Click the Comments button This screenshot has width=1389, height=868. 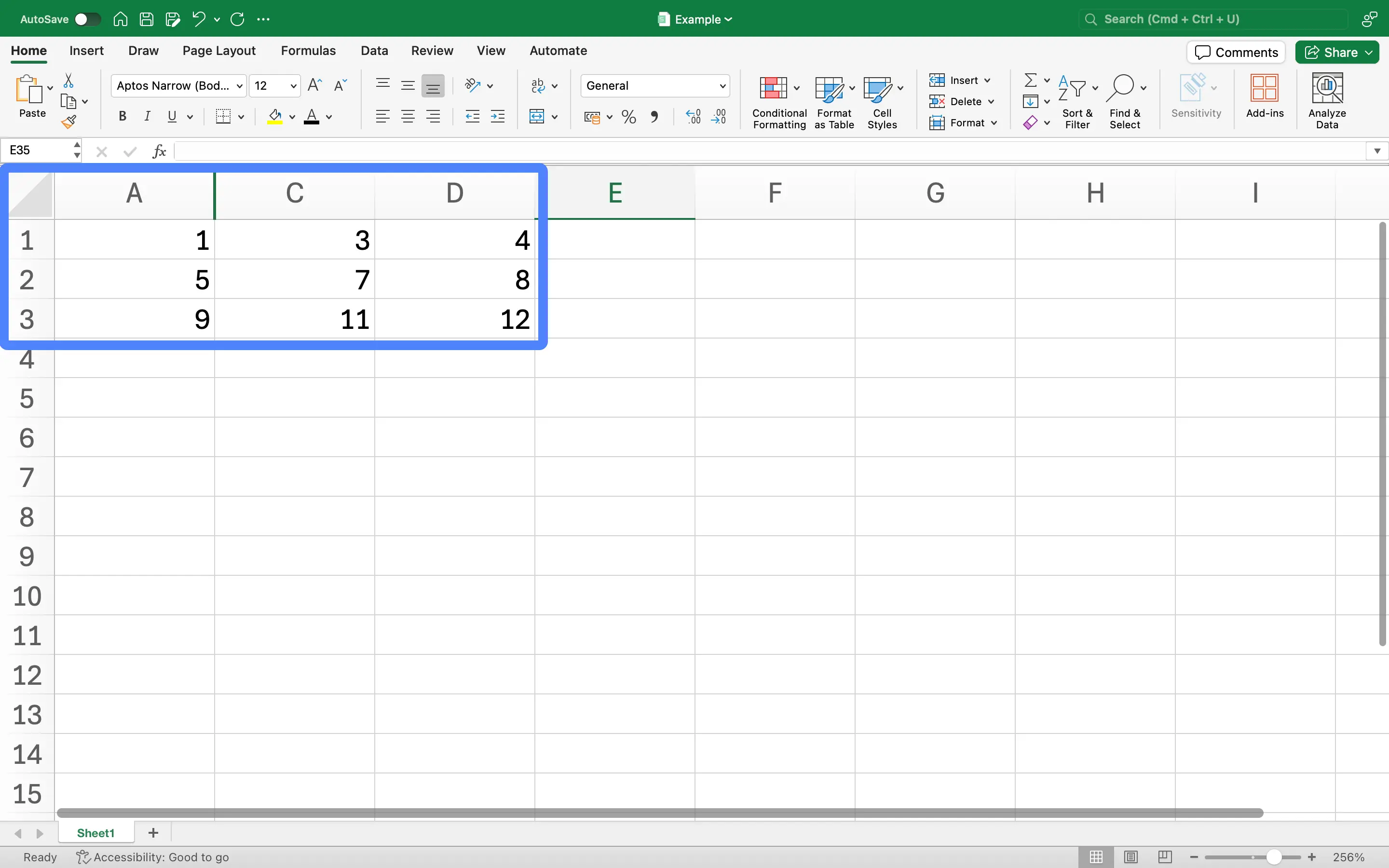coord(1236,52)
